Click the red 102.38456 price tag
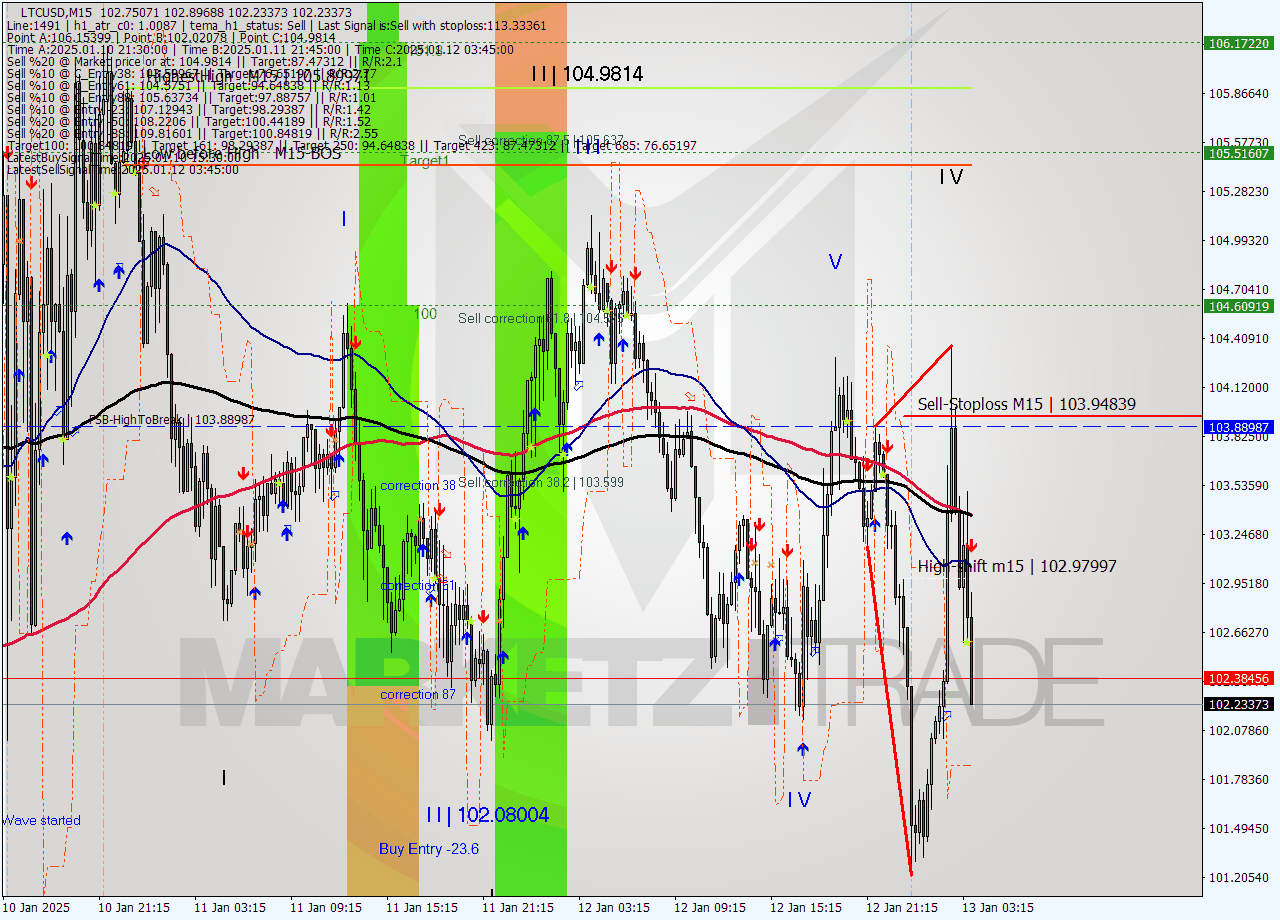 point(1239,678)
